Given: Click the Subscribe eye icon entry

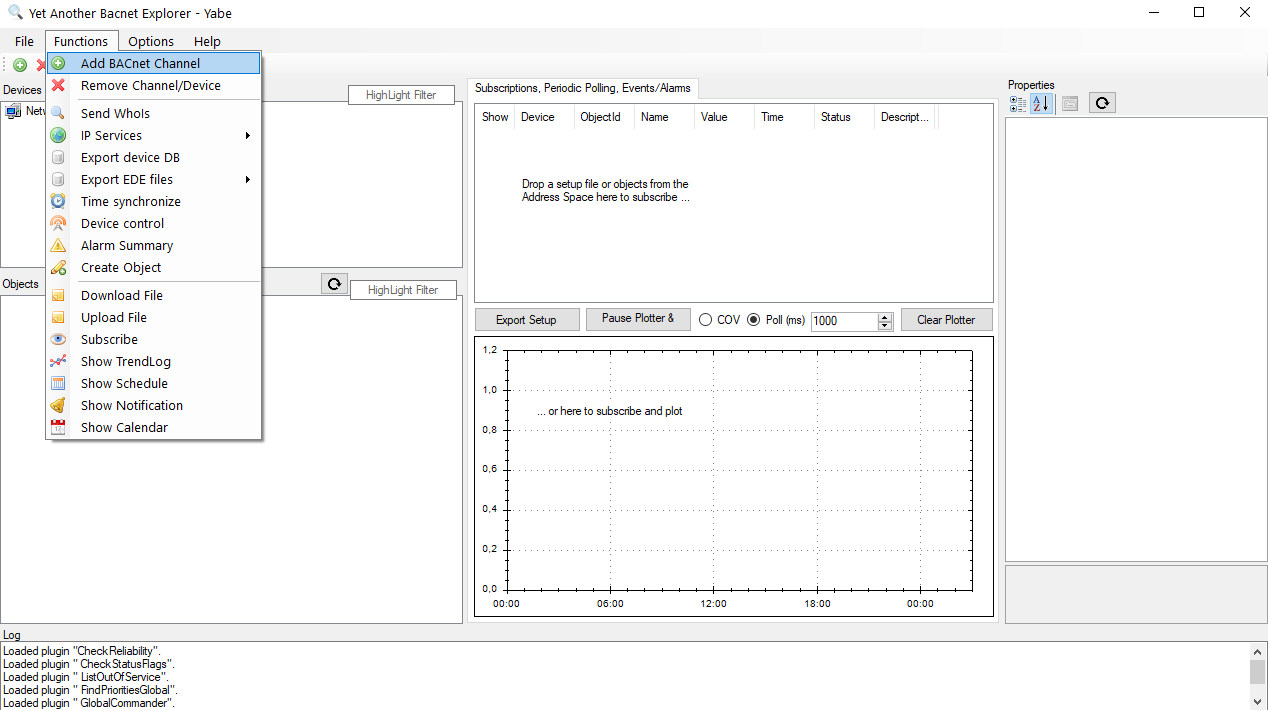Looking at the screenshot, I should [x=58, y=339].
